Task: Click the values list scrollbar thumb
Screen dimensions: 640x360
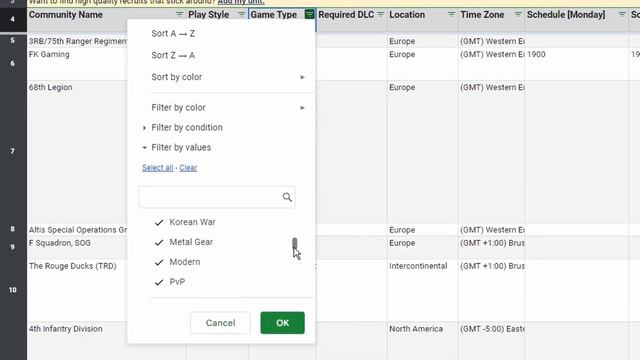Action: click(x=295, y=244)
